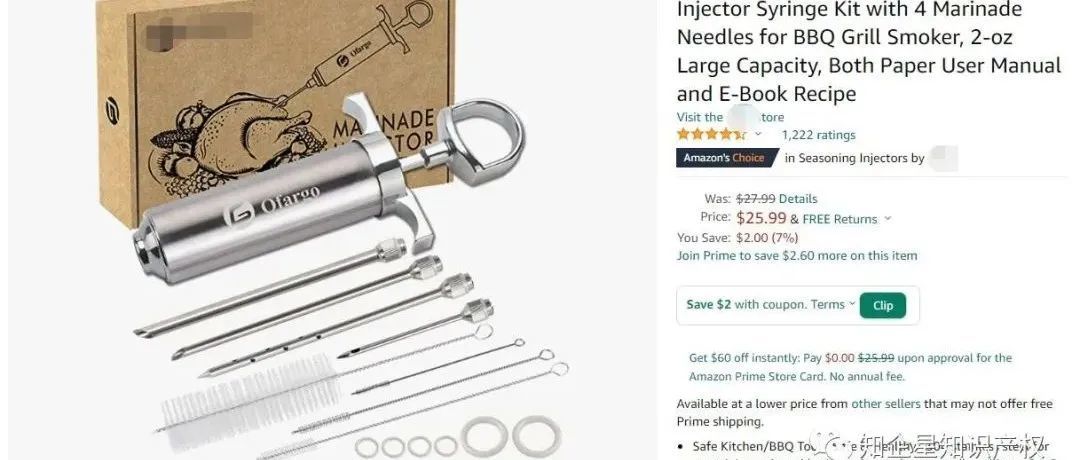Open the star rating dropdown chevron

click(x=758, y=134)
